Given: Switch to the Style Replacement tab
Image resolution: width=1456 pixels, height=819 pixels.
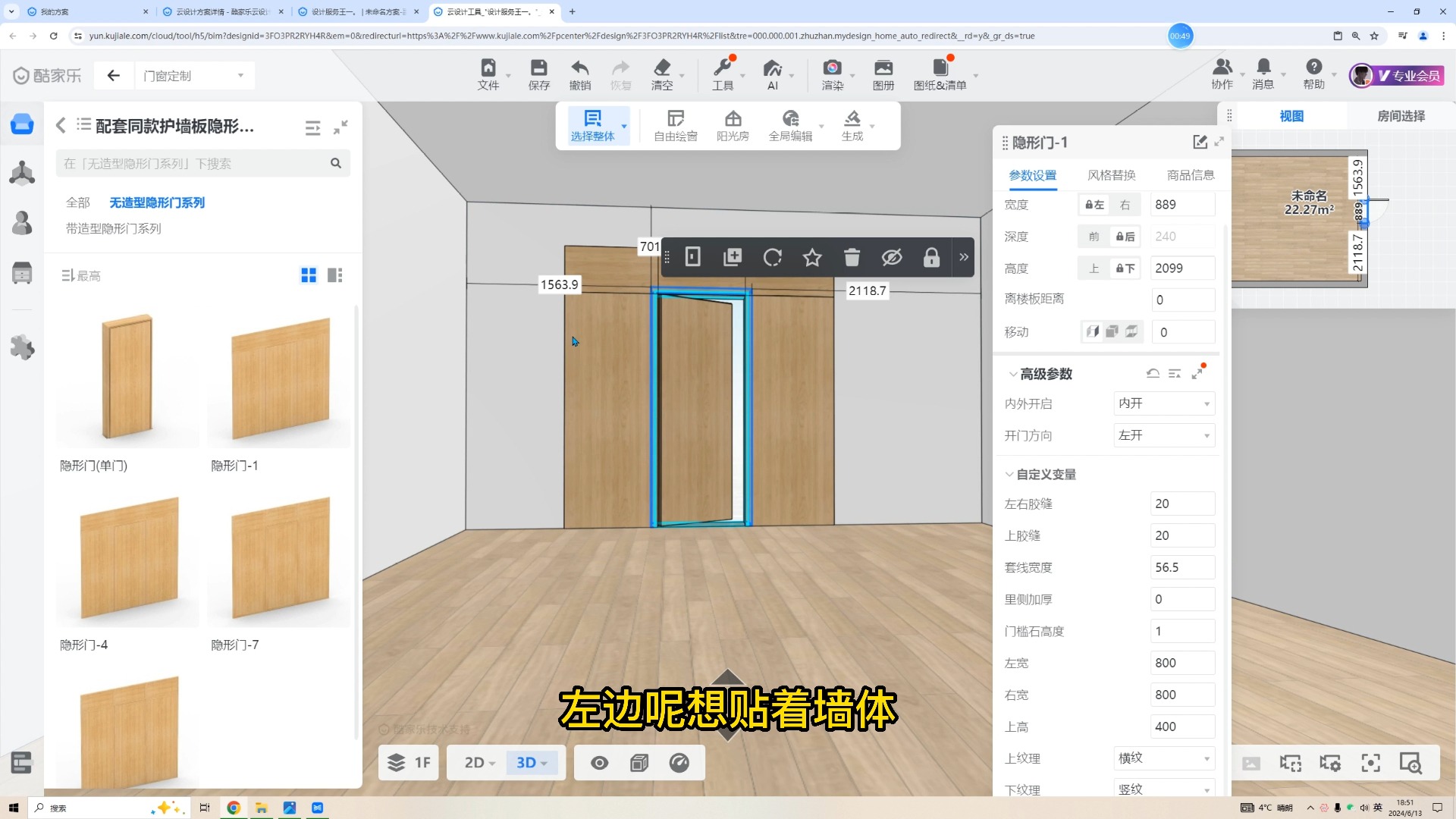Looking at the screenshot, I should (1111, 175).
